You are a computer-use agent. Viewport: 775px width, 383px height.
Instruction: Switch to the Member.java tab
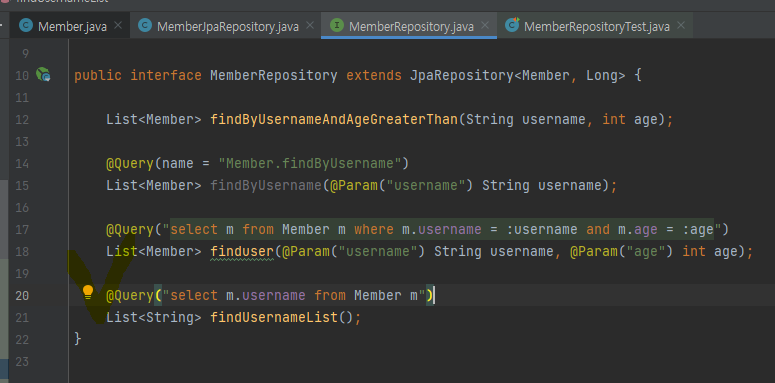click(x=72, y=26)
